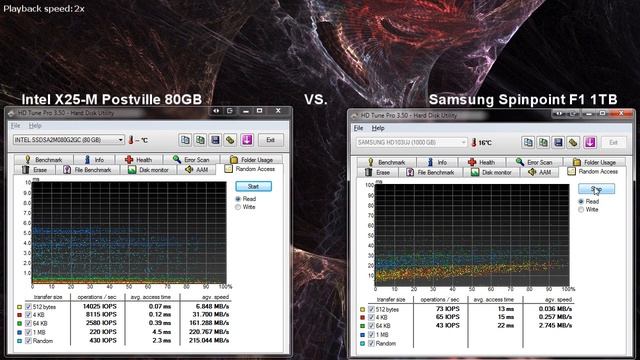640x360 pixels.
Task: Open Folder Usage tab in Samsung window
Action: pyautogui.click(x=594, y=162)
